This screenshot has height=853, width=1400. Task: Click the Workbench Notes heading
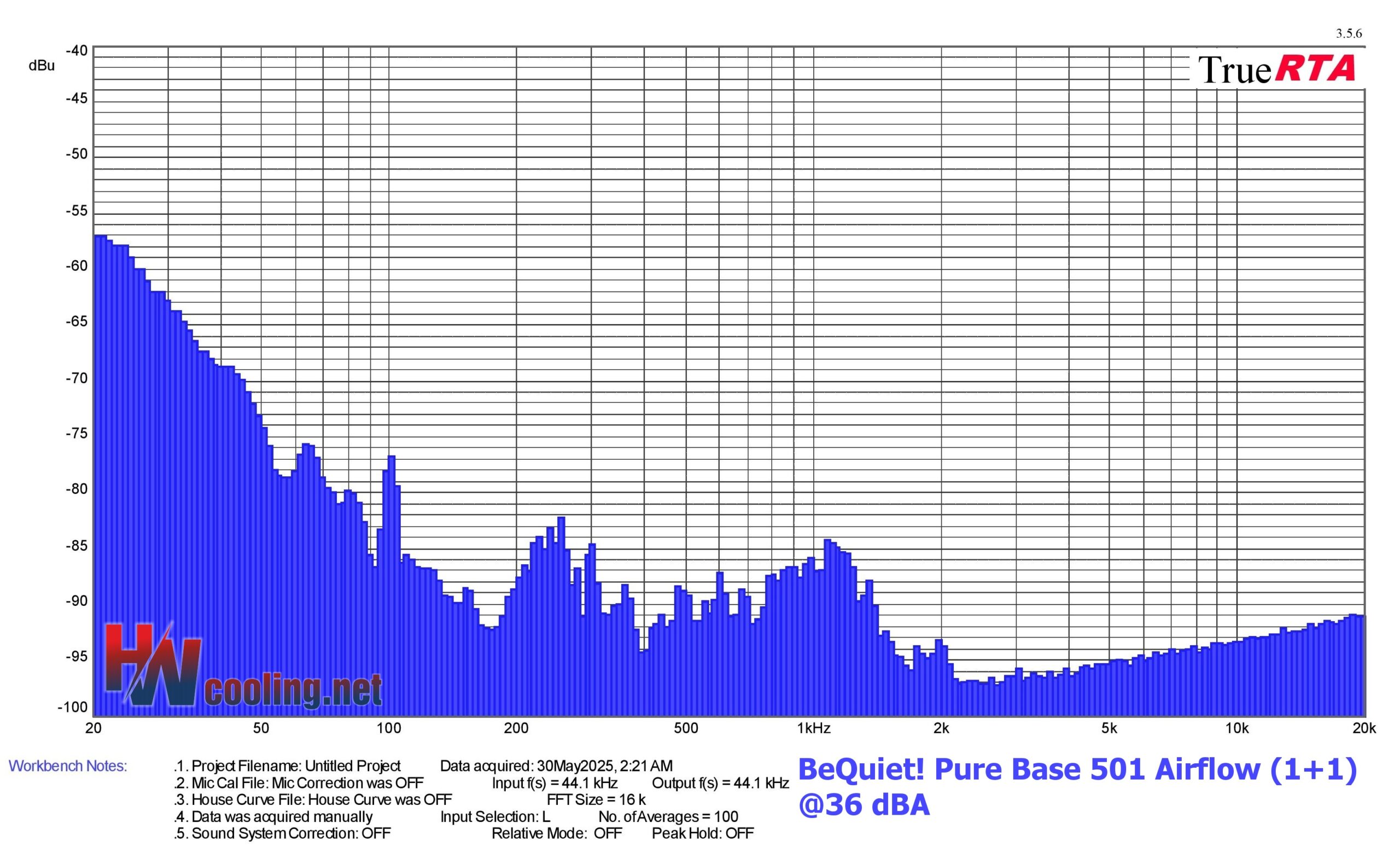(x=68, y=766)
